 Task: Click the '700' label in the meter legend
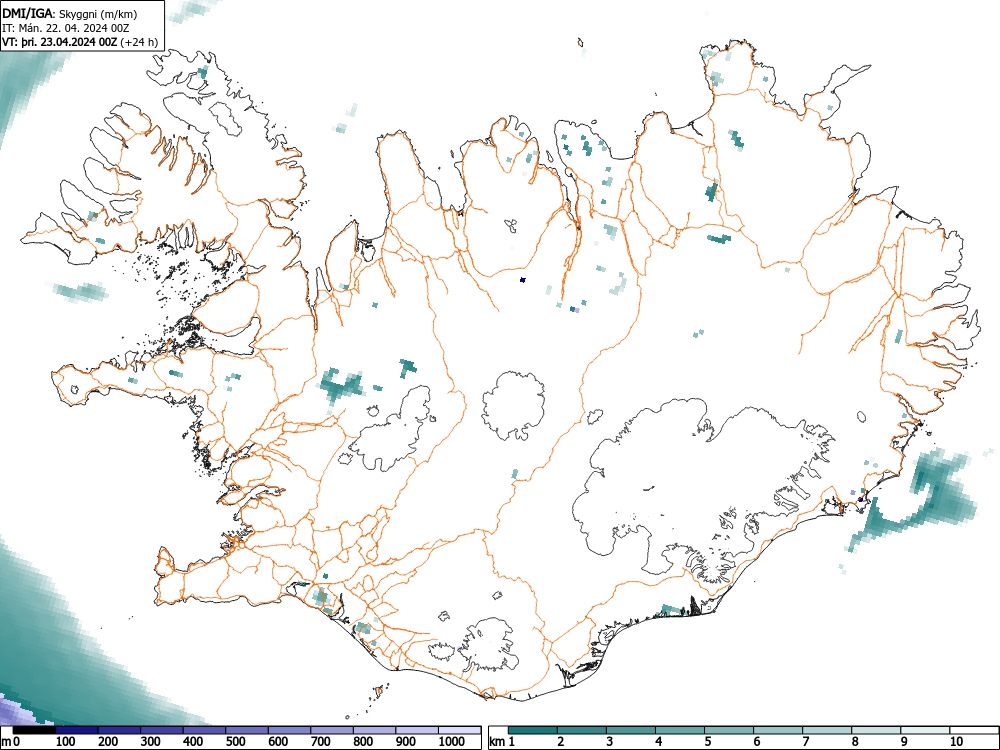pos(320,742)
